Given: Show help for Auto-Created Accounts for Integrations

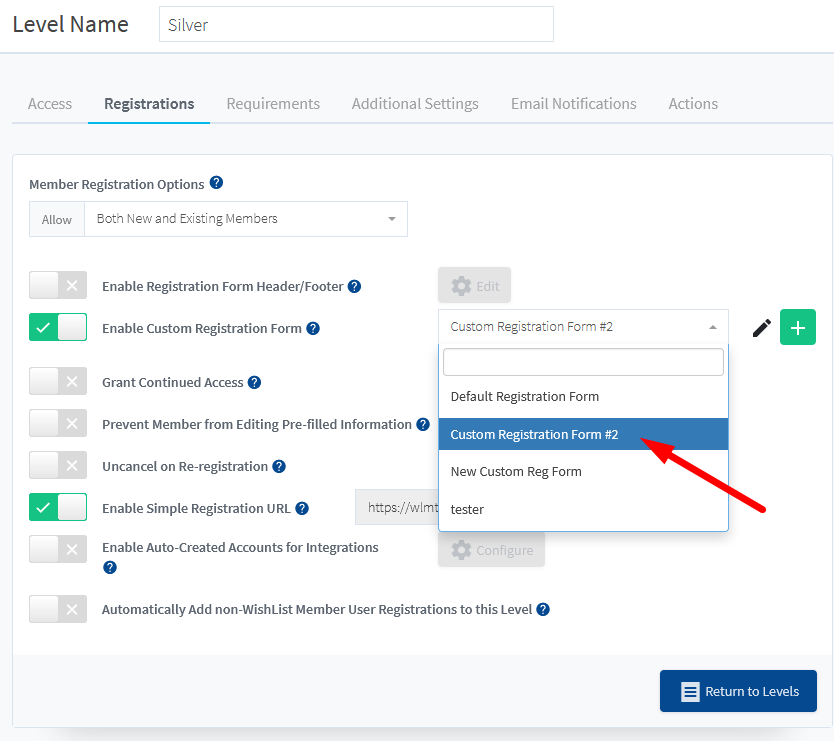Looking at the screenshot, I should (x=110, y=567).
